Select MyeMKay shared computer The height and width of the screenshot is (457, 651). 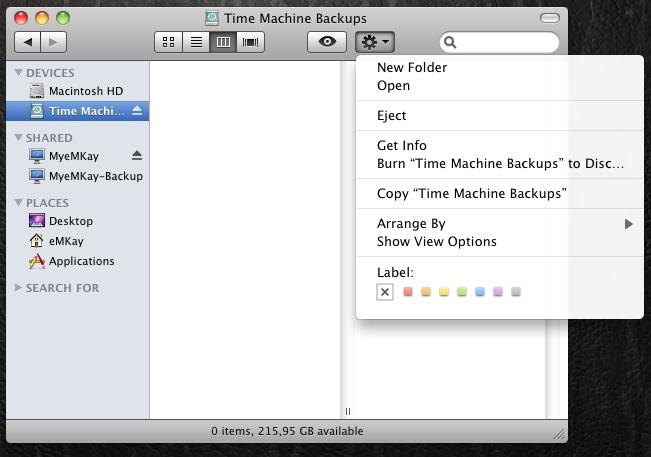point(78,156)
